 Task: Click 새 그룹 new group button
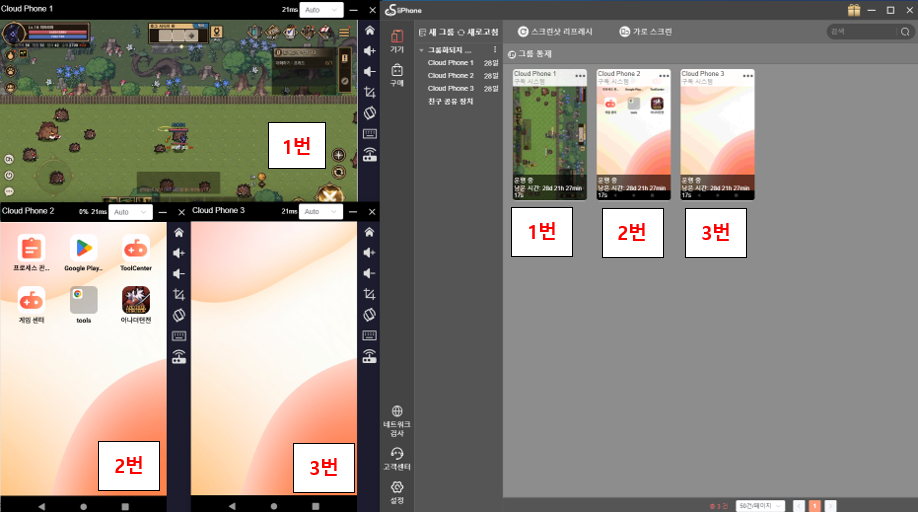(436, 32)
